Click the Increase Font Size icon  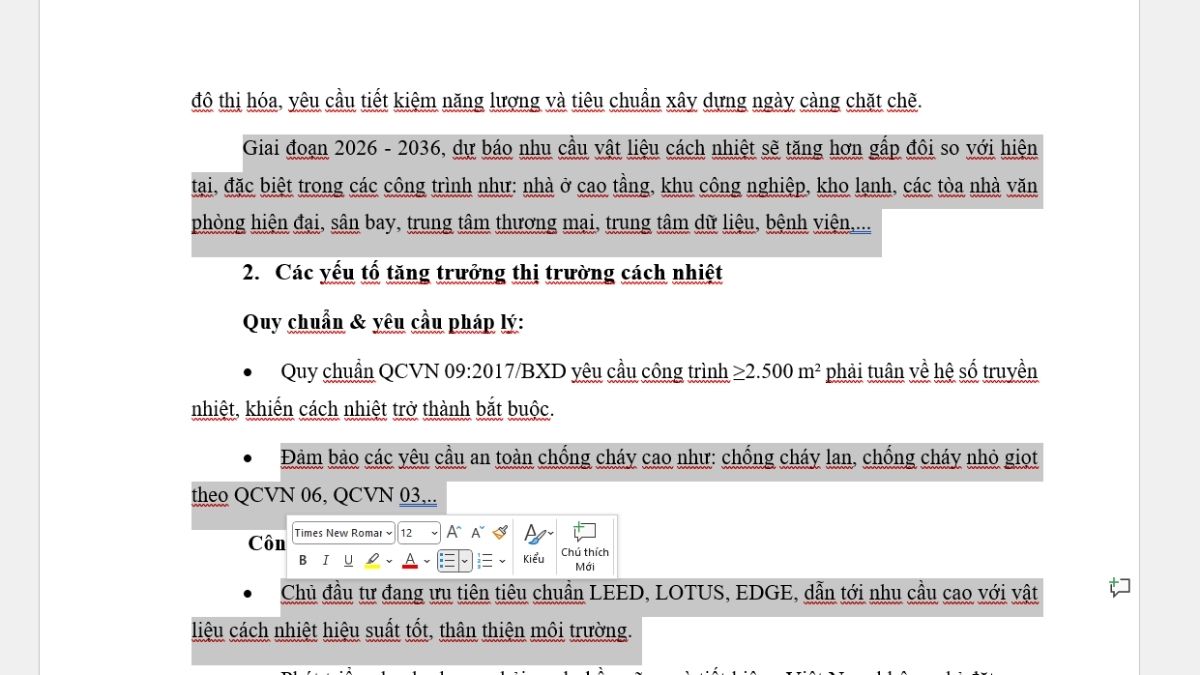pyautogui.click(x=454, y=532)
